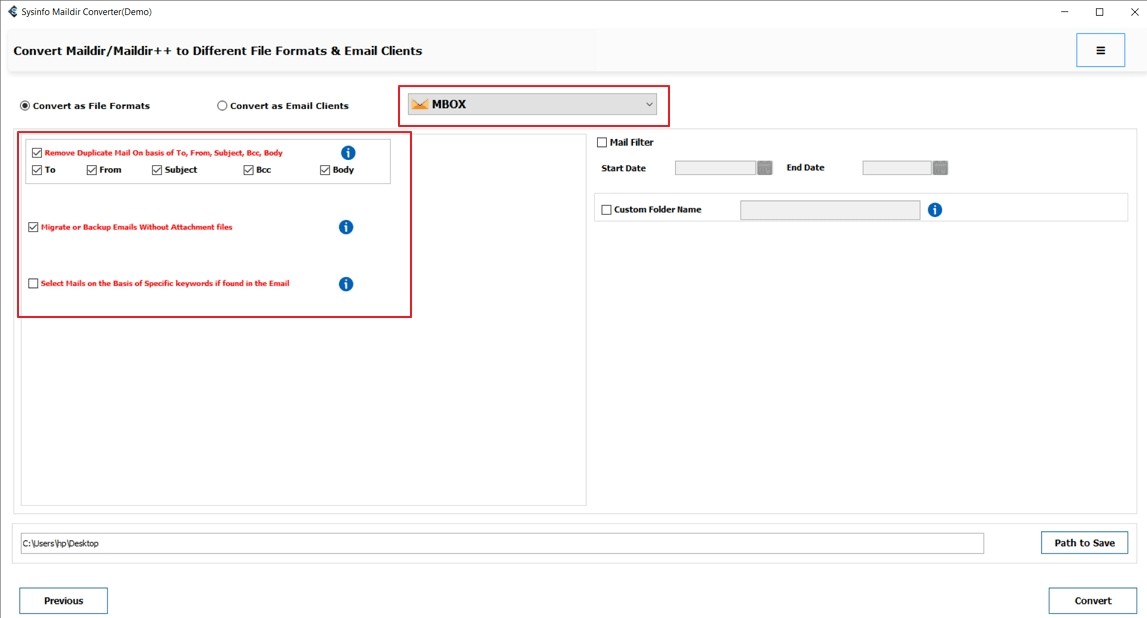Select Convert as File Formats radio

coord(26,106)
